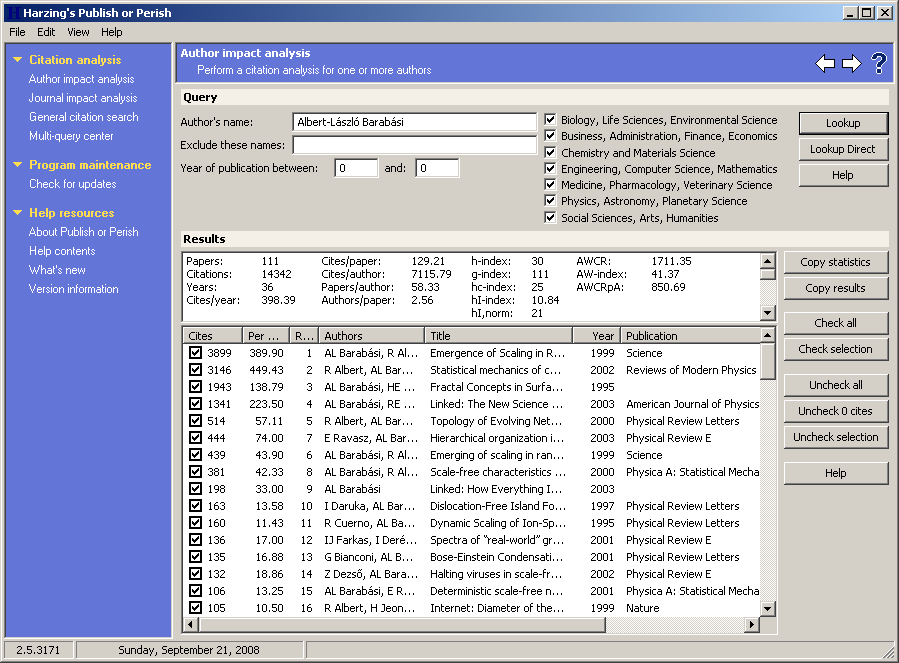This screenshot has width=899, height=663.
Task: Click results horizontal scroll left arrow
Action: click(190, 625)
